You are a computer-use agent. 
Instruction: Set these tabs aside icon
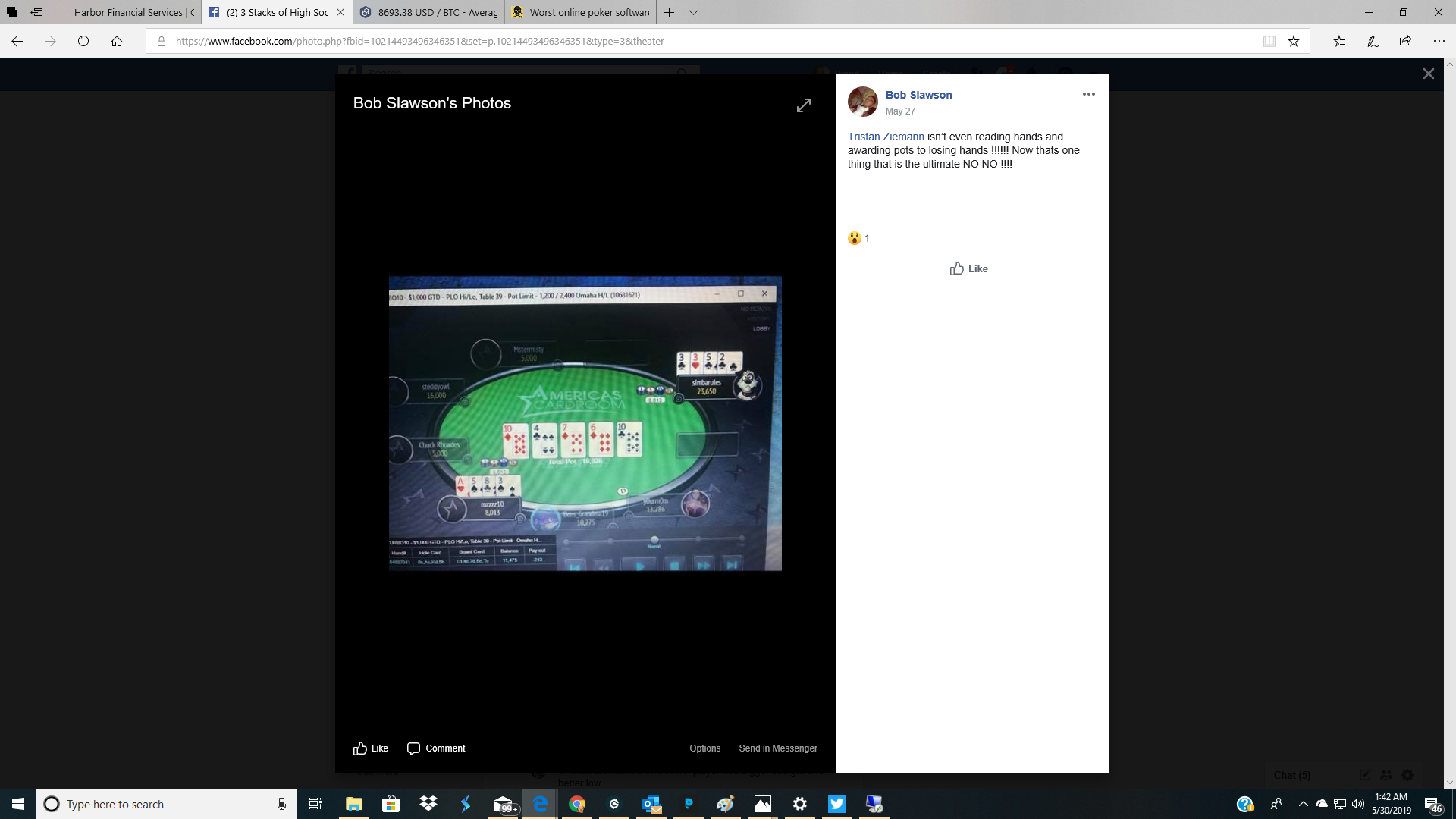(x=36, y=12)
